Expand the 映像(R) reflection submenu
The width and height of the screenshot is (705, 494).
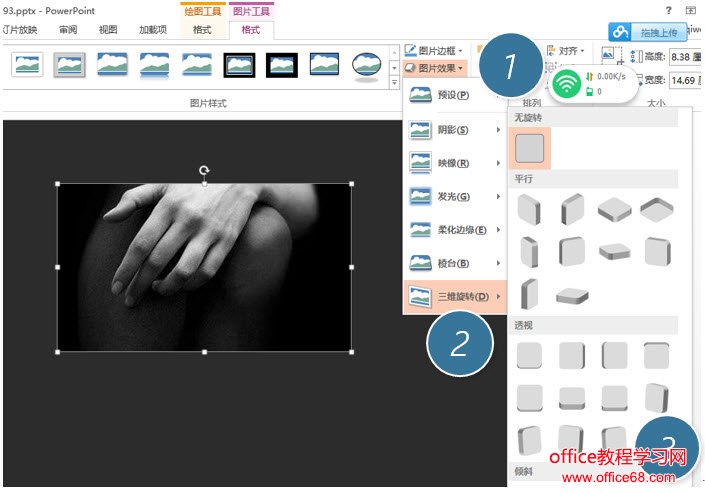click(455, 163)
